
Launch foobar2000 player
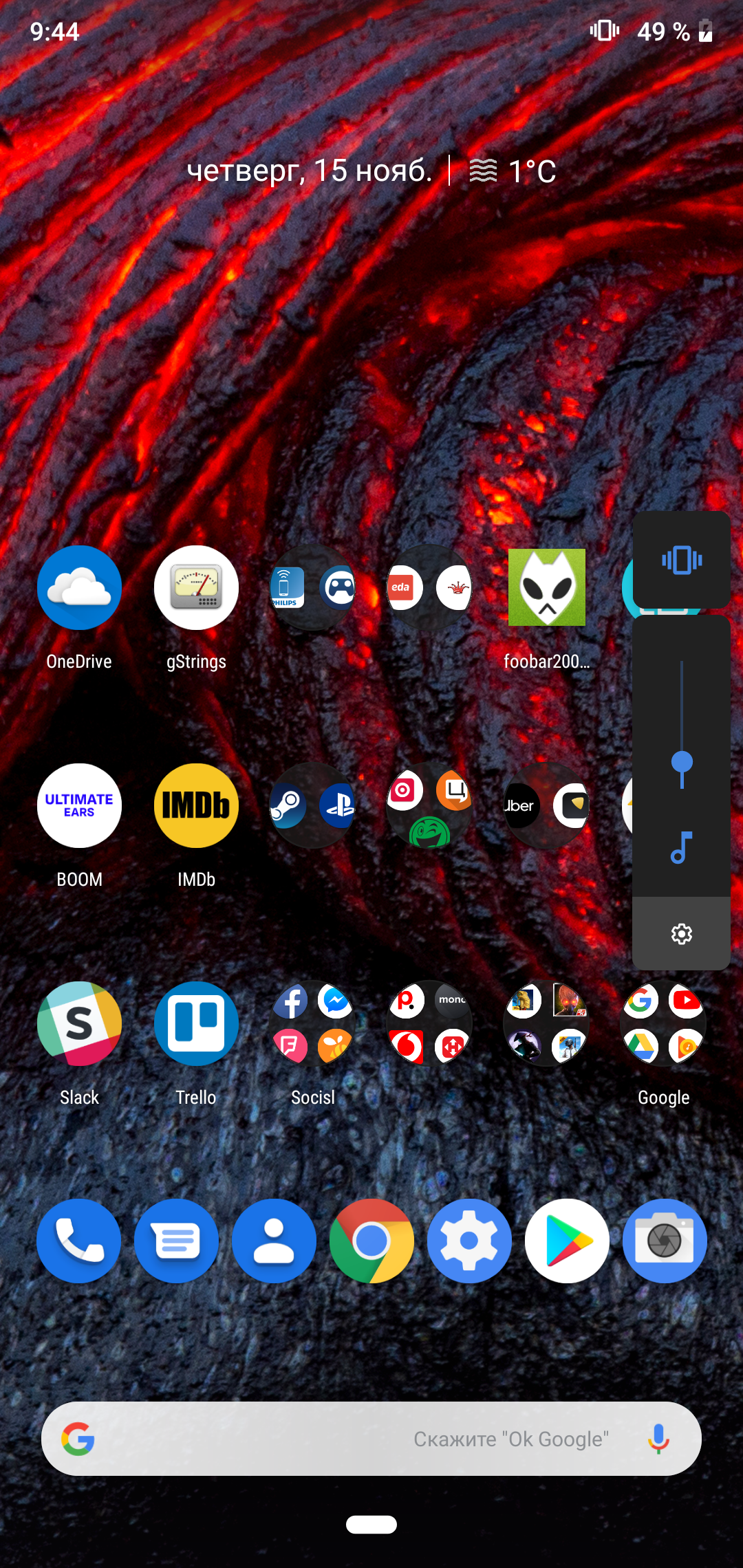tap(547, 588)
